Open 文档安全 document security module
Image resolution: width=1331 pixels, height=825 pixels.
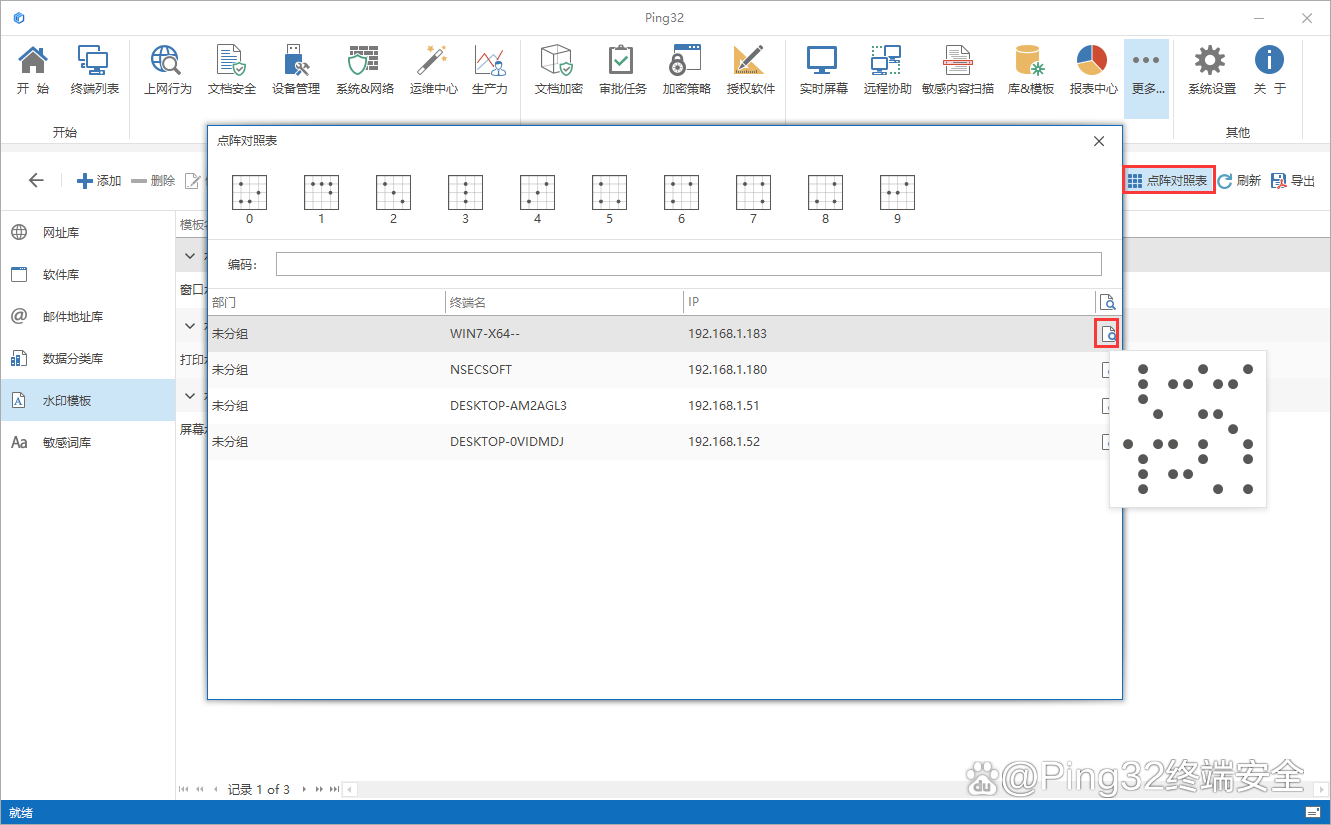coord(231,70)
